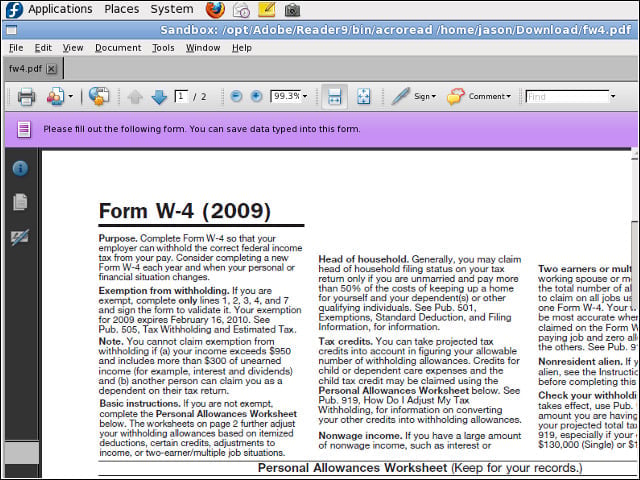Open the View menu
This screenshot has width=640, height=480.
pos(73,48)
